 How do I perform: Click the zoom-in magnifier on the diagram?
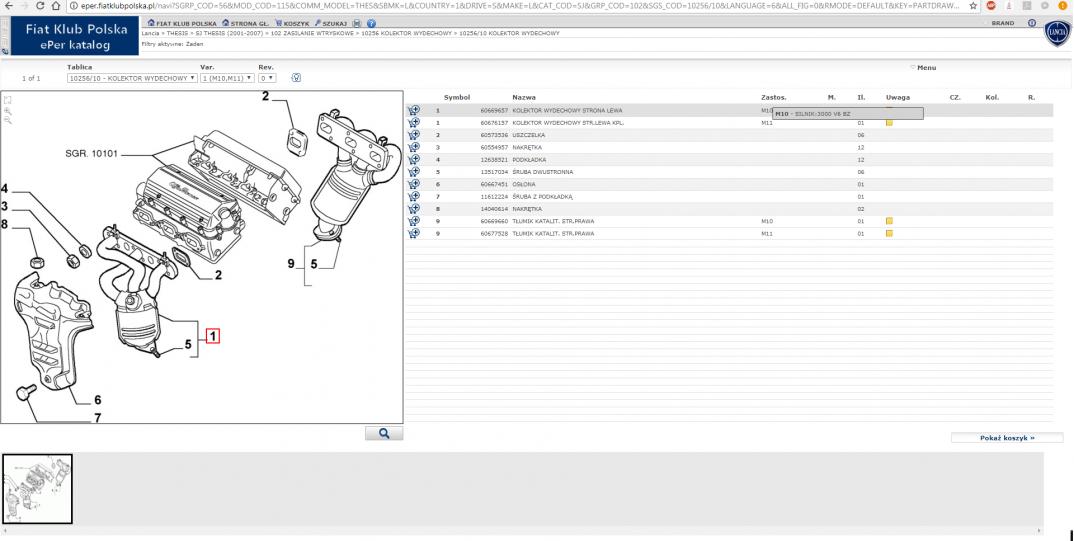[8, 110]
